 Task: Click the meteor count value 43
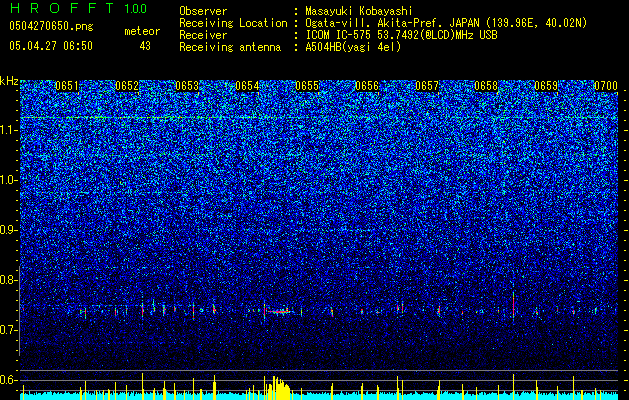pyautogui.click(x=145, y=46)
